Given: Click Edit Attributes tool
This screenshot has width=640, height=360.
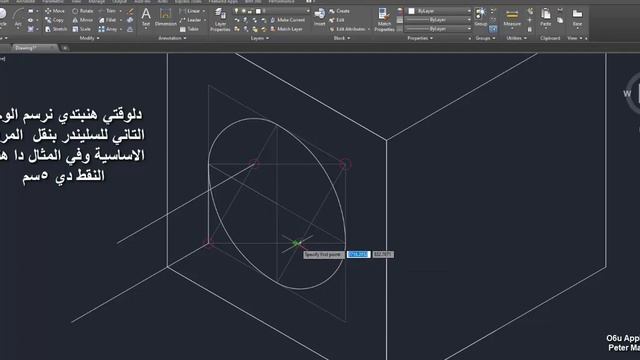Looking at the screenshot, I should [x=347, y=29].
